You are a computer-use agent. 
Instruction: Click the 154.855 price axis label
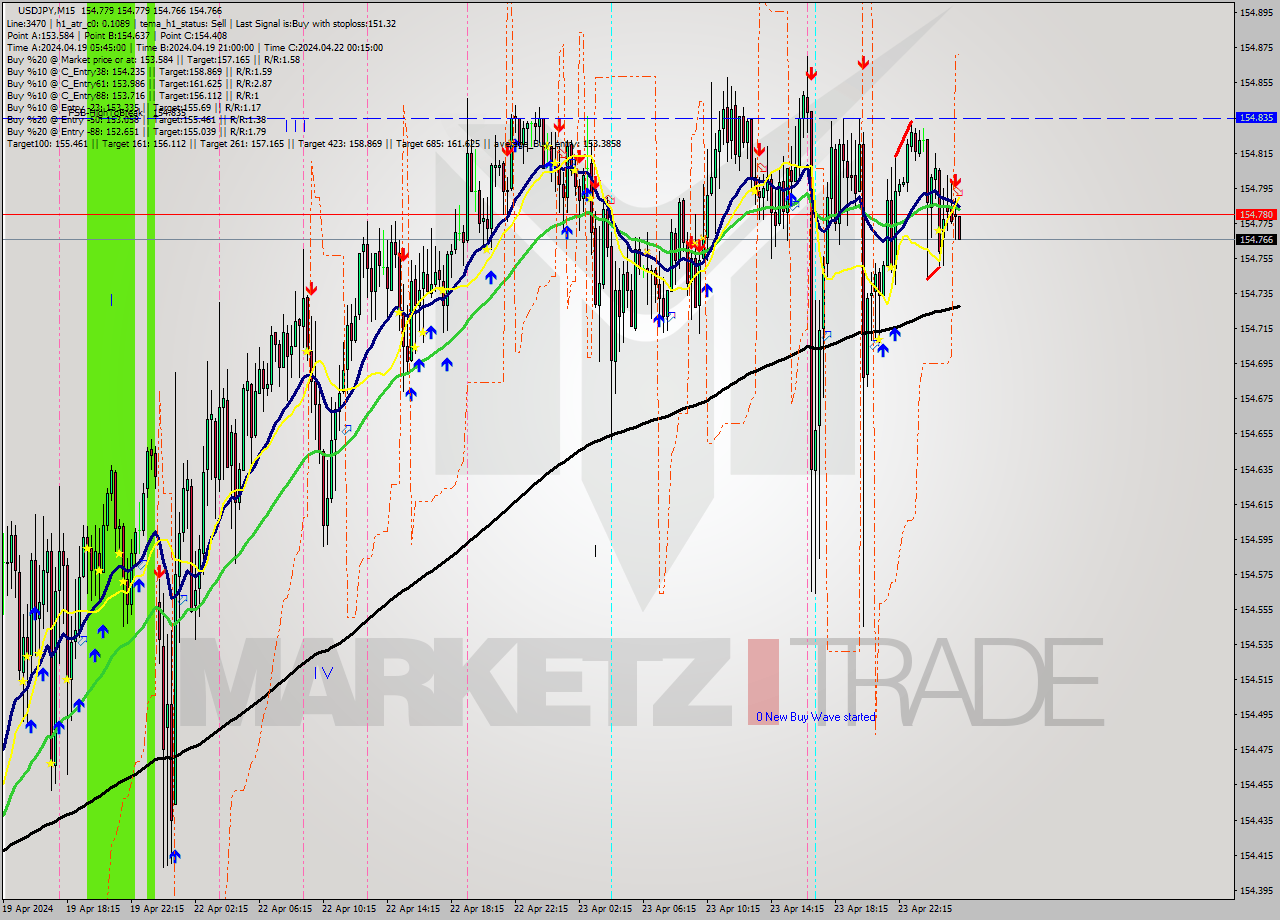pos(1256,82)
